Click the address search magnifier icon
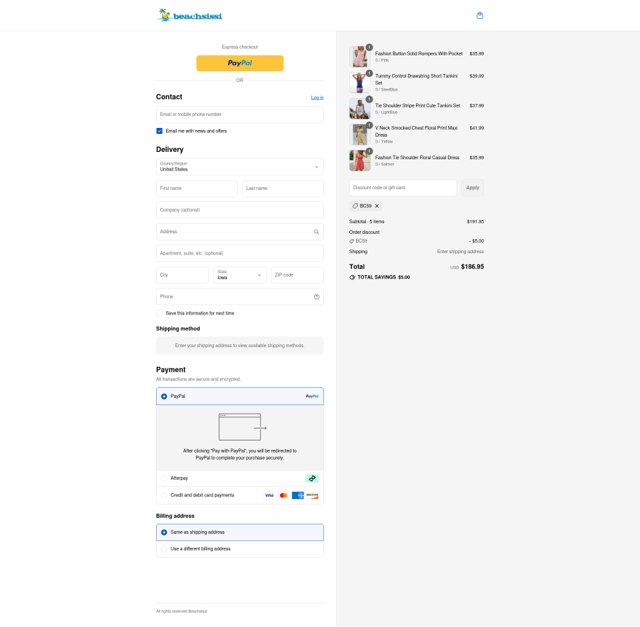640x627 pixels. [316, 232]
